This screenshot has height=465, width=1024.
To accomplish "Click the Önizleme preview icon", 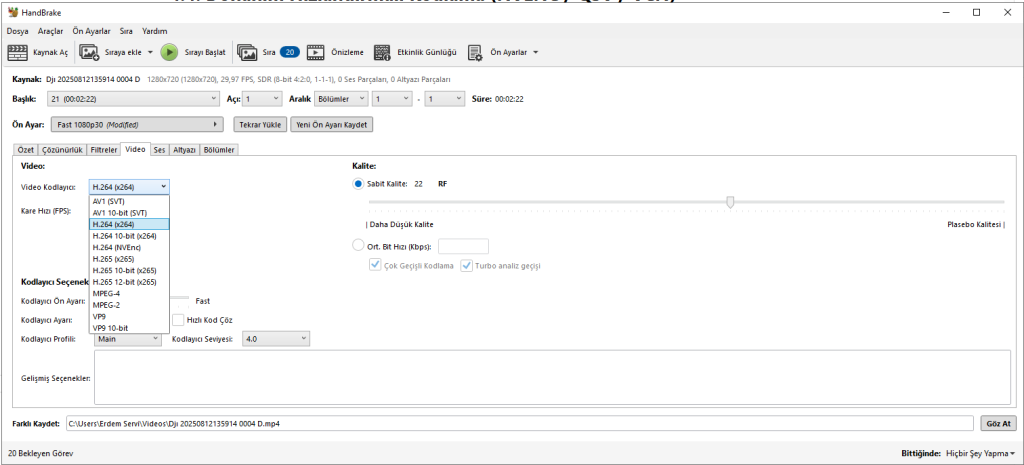I will click(x=316, y=53).
